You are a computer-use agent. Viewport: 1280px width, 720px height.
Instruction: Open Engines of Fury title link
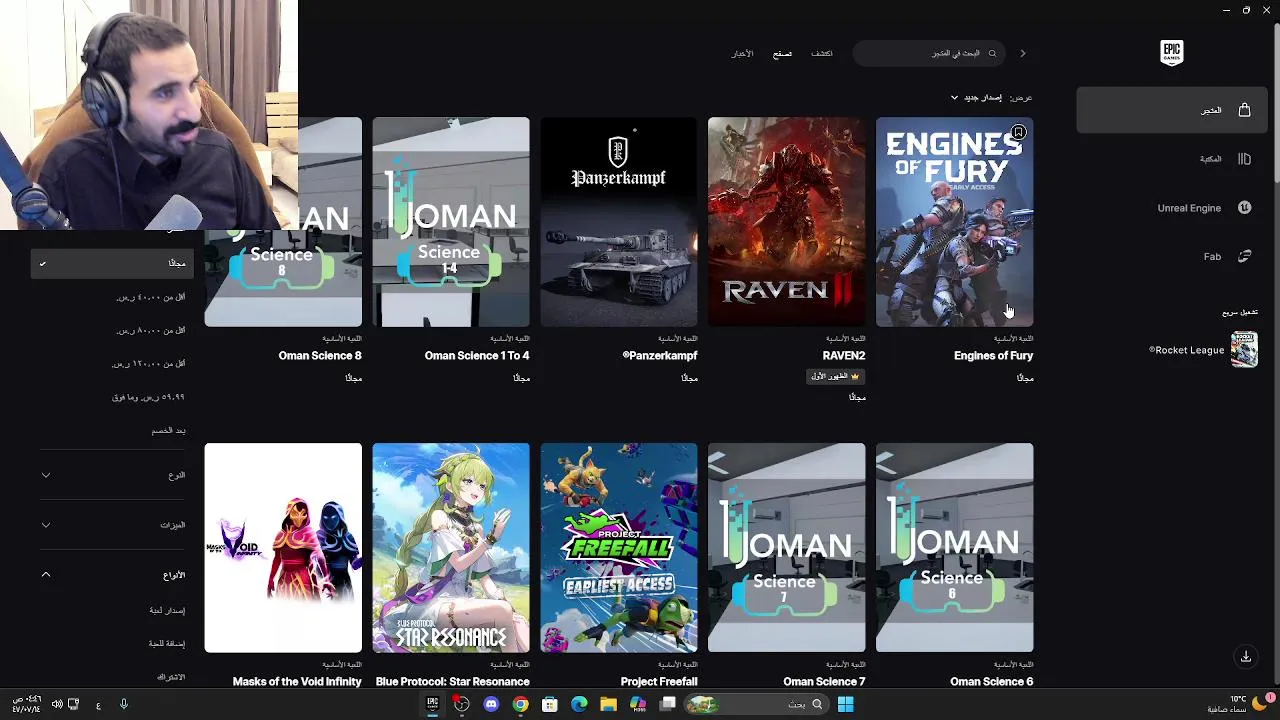point(993,356)
